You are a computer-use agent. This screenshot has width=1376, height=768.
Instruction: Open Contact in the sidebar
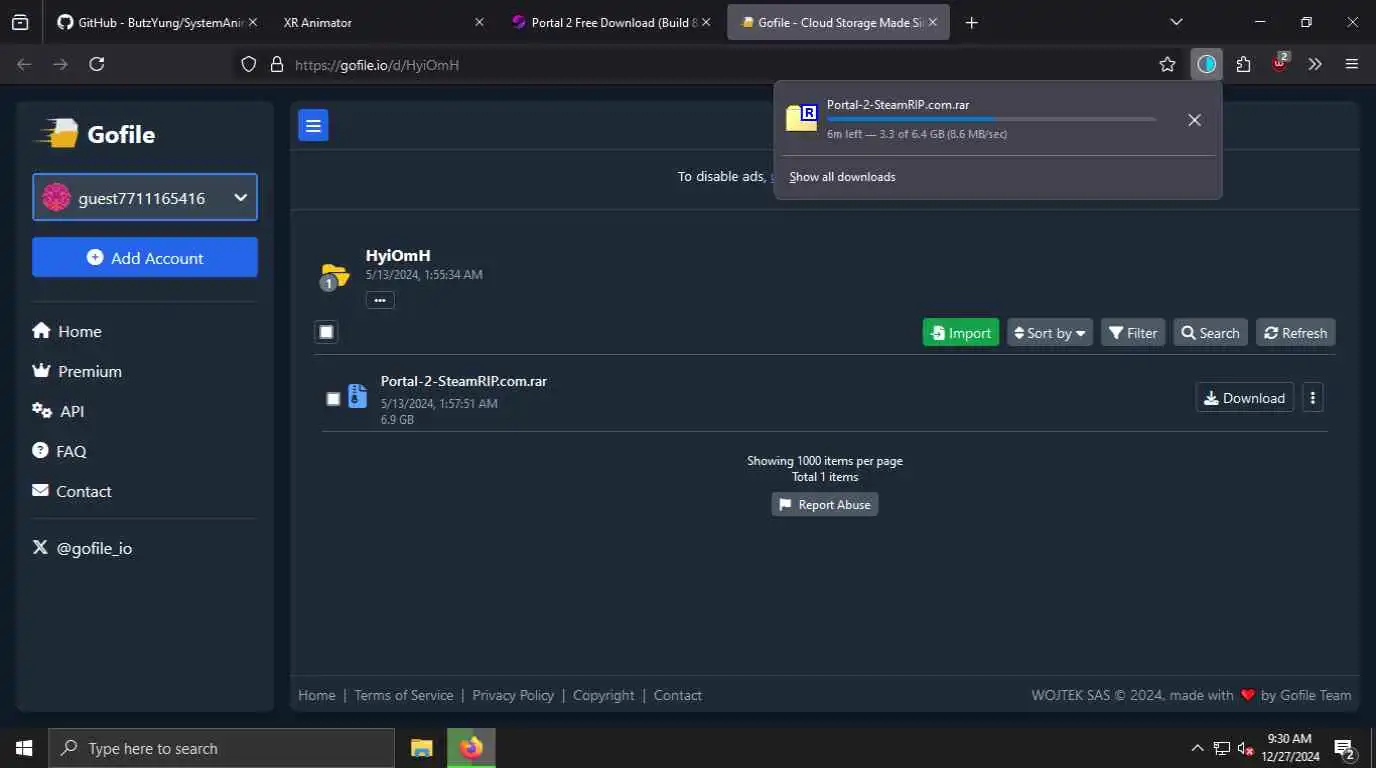point(72,491)
